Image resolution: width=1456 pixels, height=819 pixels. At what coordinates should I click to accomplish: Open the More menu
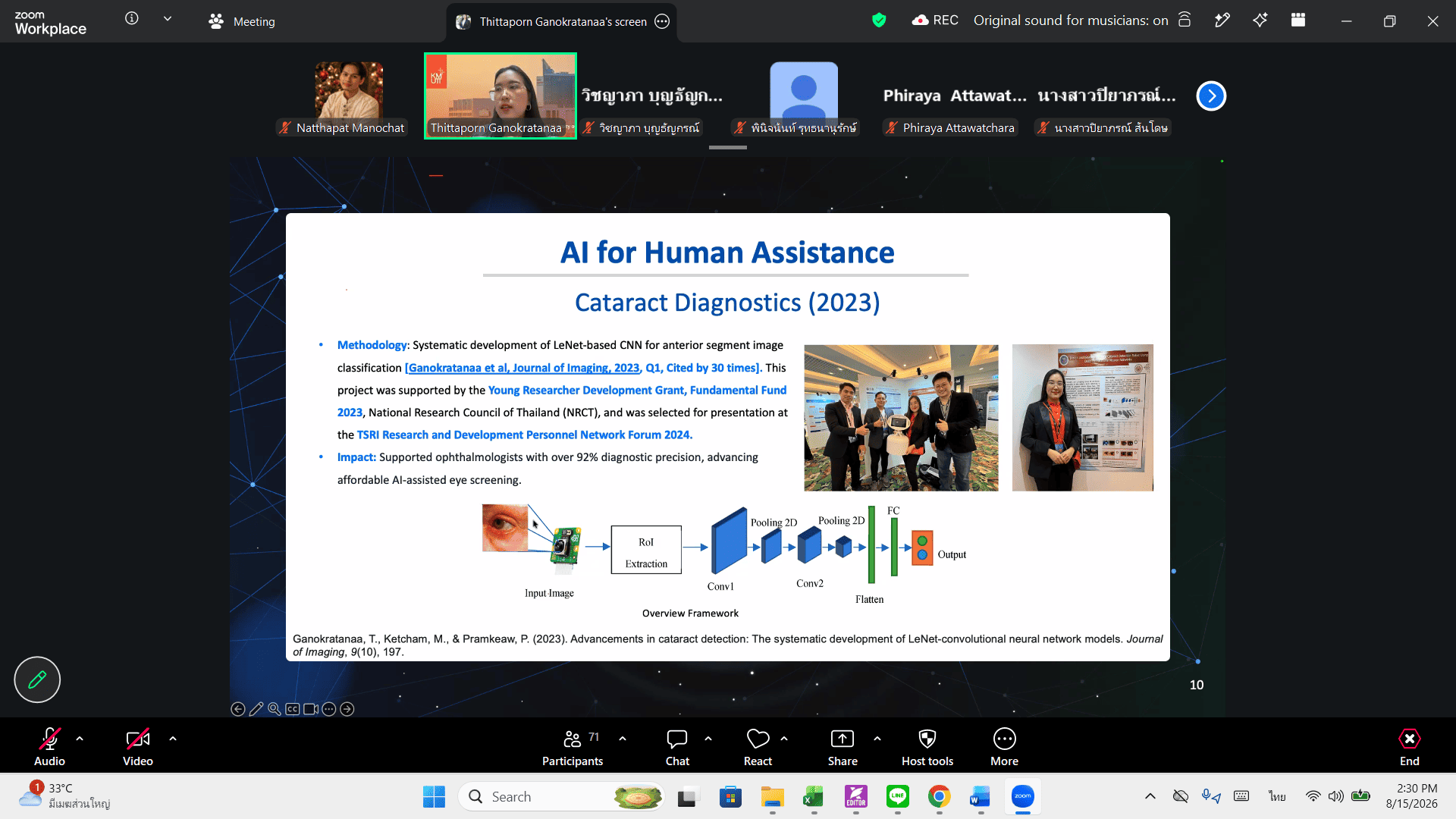(x=1004, y=748)
